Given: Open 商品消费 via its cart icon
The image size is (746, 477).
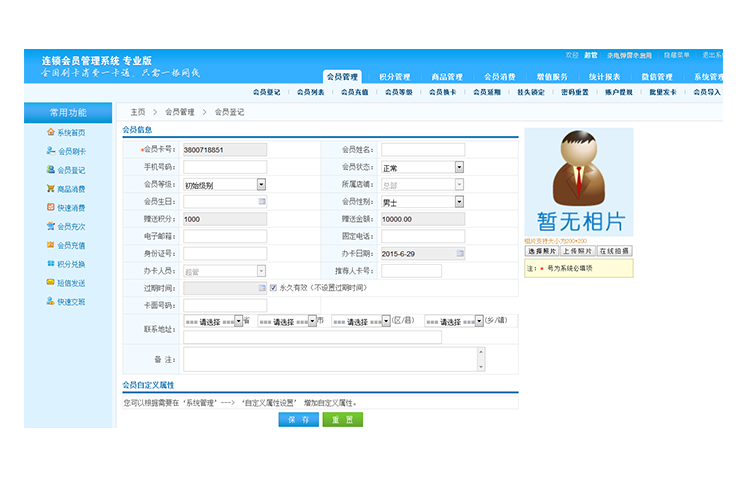Looking at the screenshot, I should click(51, 189).
